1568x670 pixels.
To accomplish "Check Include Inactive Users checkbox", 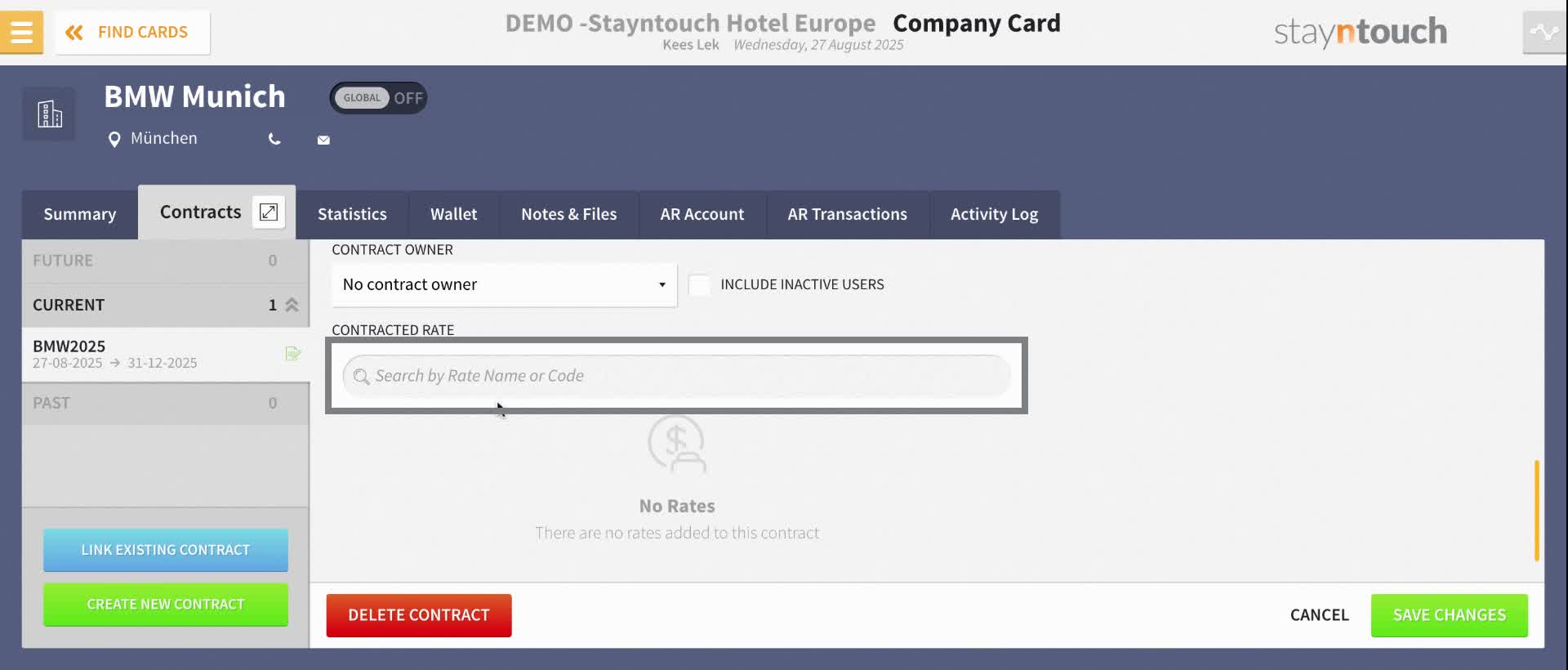I will point(699,284).
